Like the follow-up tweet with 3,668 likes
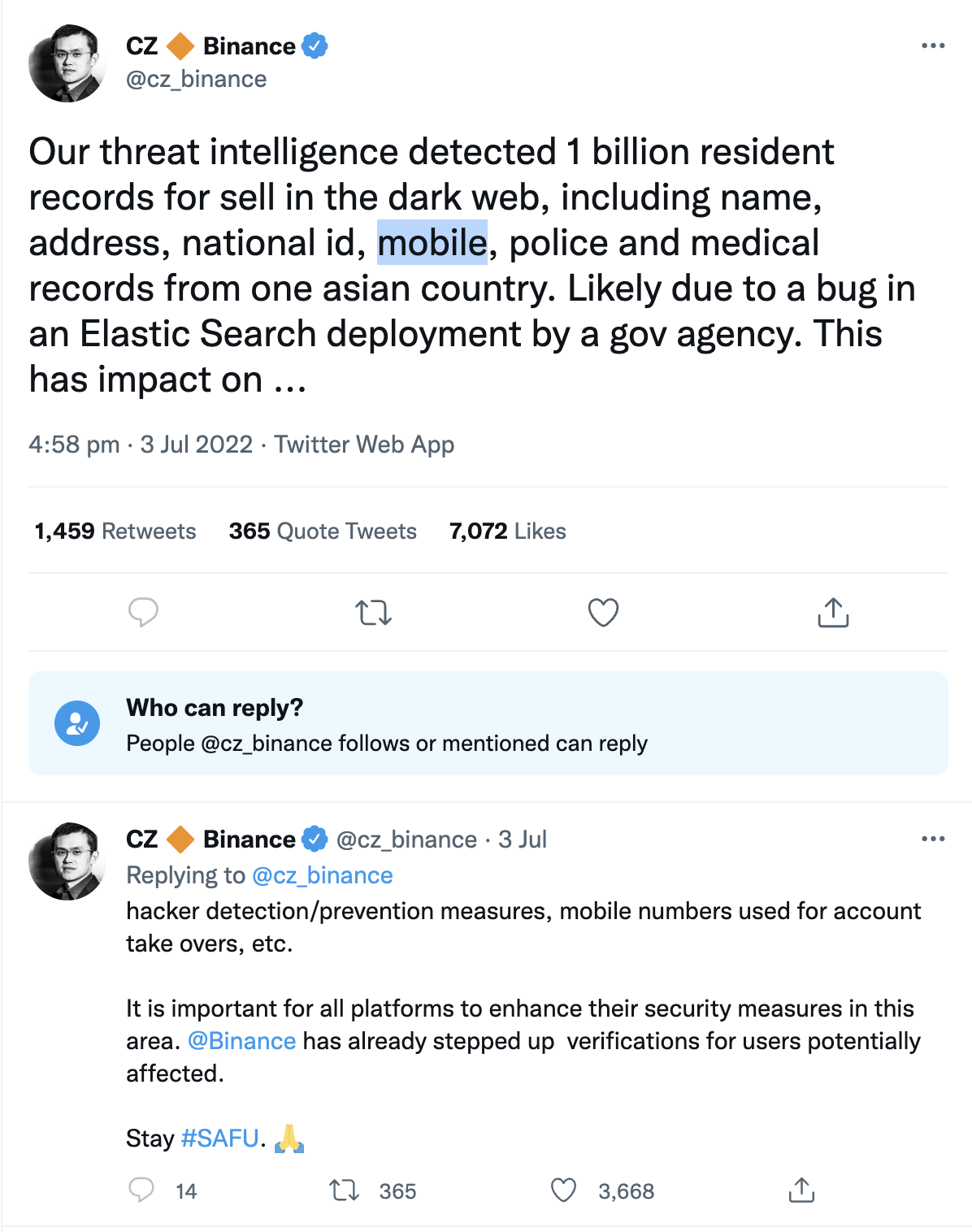 click(x=563, y=1191)
